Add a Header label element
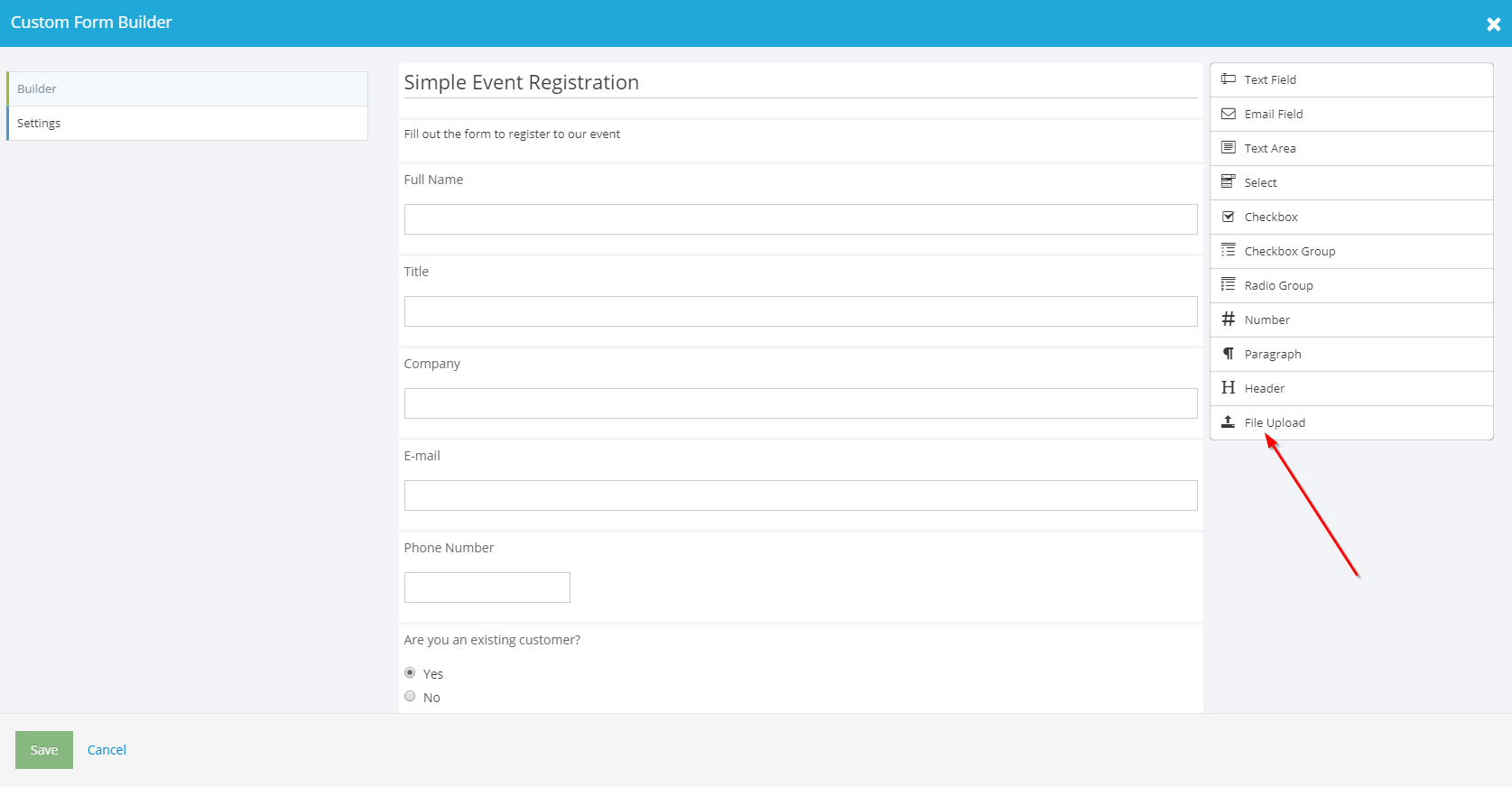 [x=1264, y=388]
